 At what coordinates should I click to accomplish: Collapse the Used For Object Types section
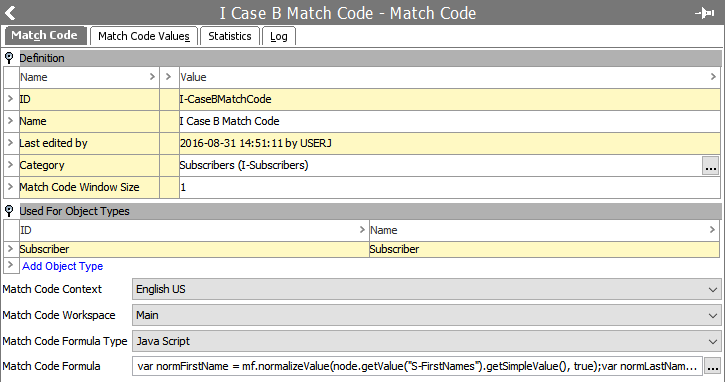point(9,211)
